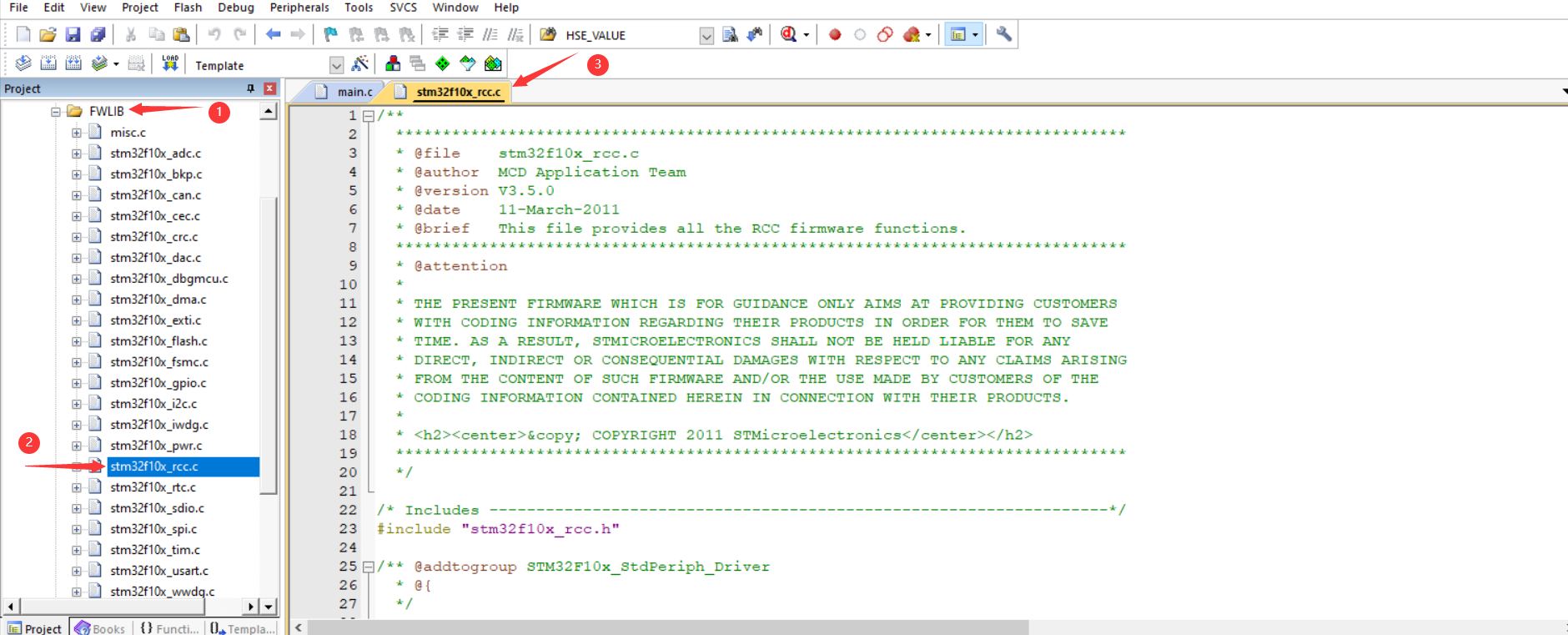Switch to the Books tab at the bottom
This screenshot has width=1568, height=635.
tap(100, 628)
